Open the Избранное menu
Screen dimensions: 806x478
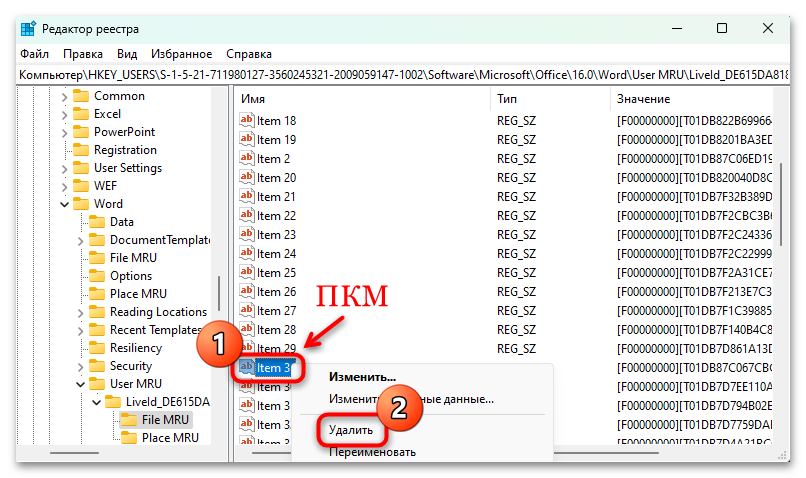coord(181,53)
